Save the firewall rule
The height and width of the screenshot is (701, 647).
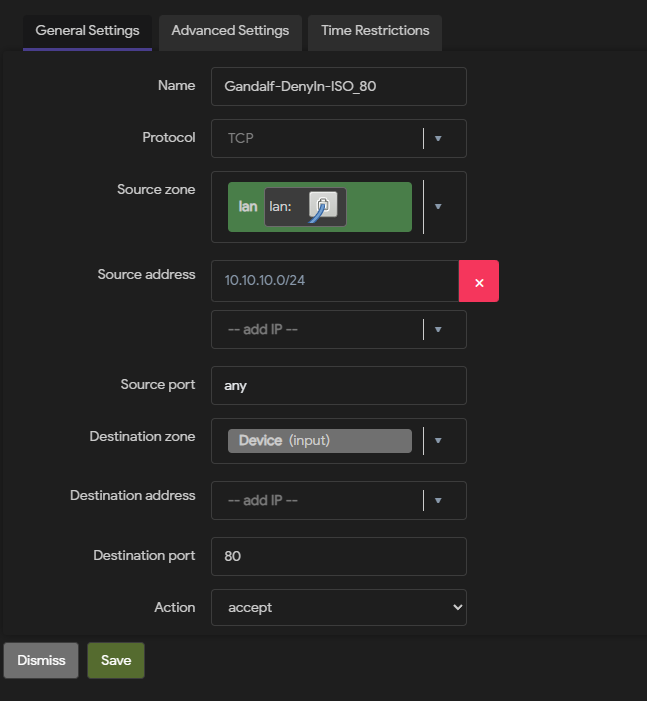[x=116, y=660]
